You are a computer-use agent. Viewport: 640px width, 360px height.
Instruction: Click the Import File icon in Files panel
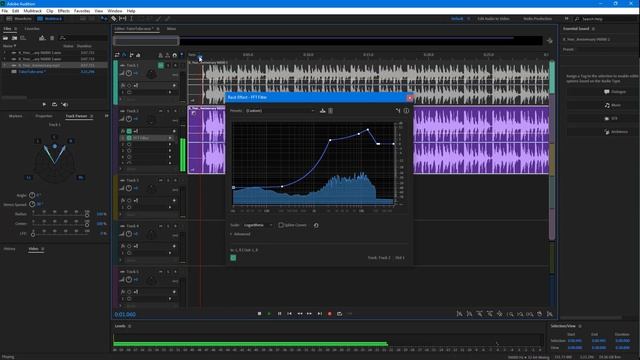(14, 38)
